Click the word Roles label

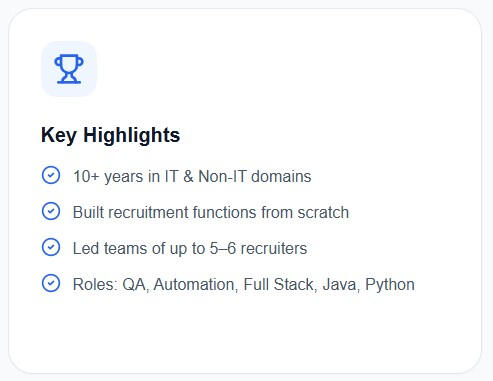click(x=93, y=285)
